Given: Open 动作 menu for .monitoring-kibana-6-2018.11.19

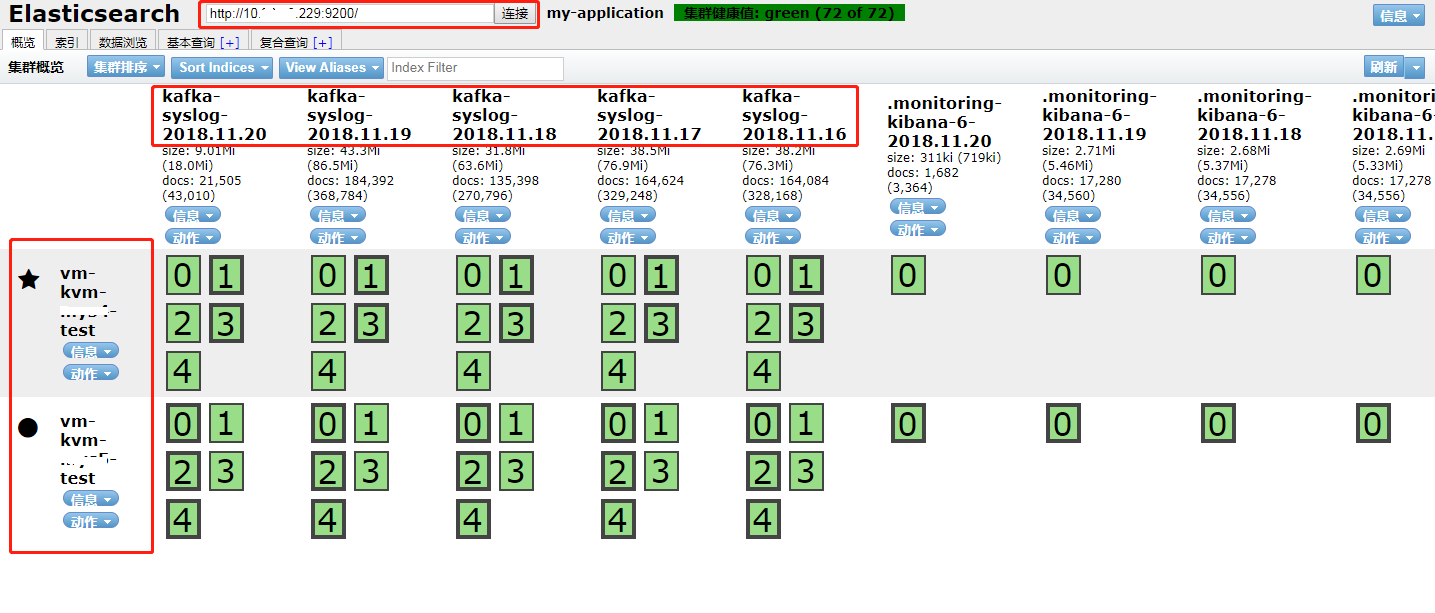Looking at the screenshot, I should pyautogui.click(x=1073, y=237).
